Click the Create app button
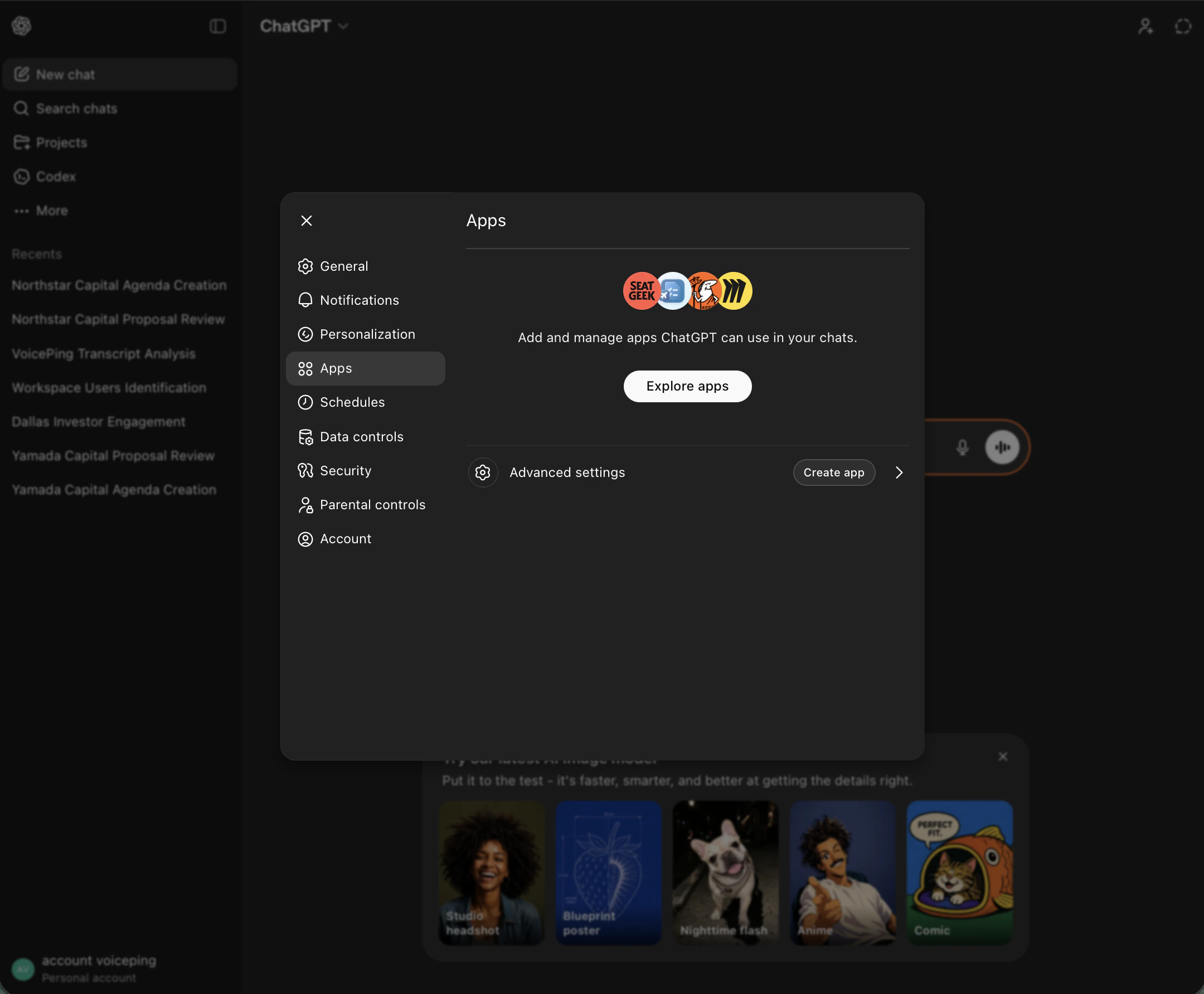 (x=833, y=472)
